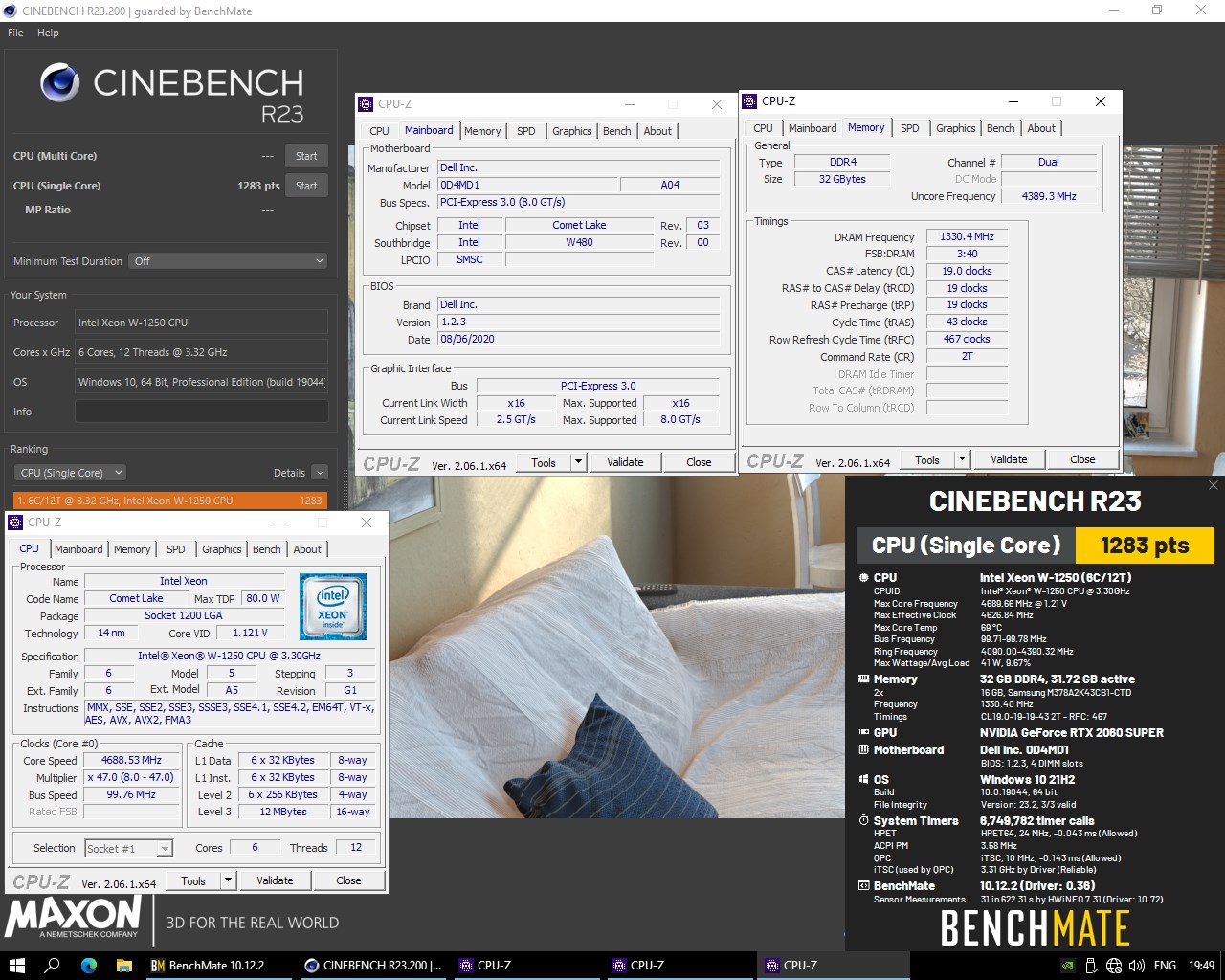The image size is (1225, 980).
Task: Open About tab in CPU-Z Memory window
Action: point(1041,128)
